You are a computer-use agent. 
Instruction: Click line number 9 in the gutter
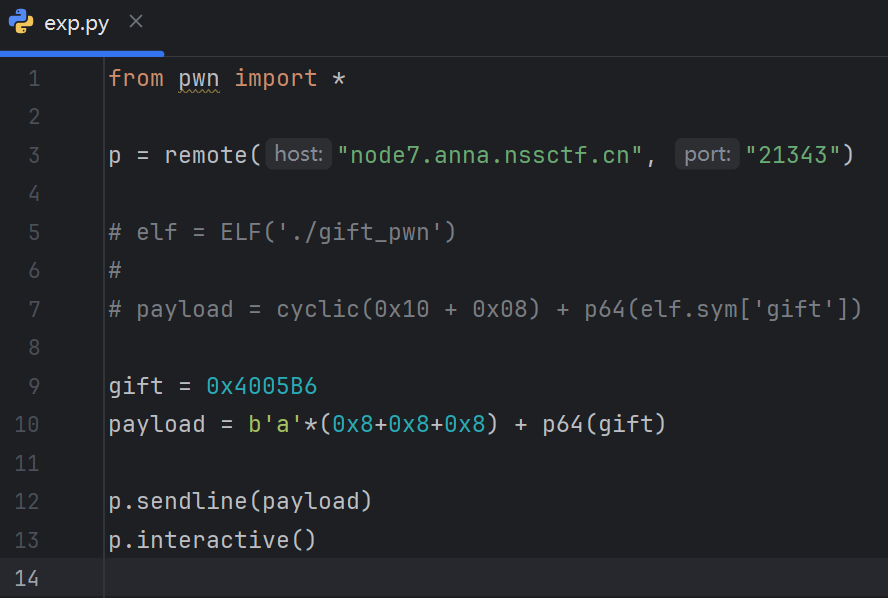tap(34, 386)
